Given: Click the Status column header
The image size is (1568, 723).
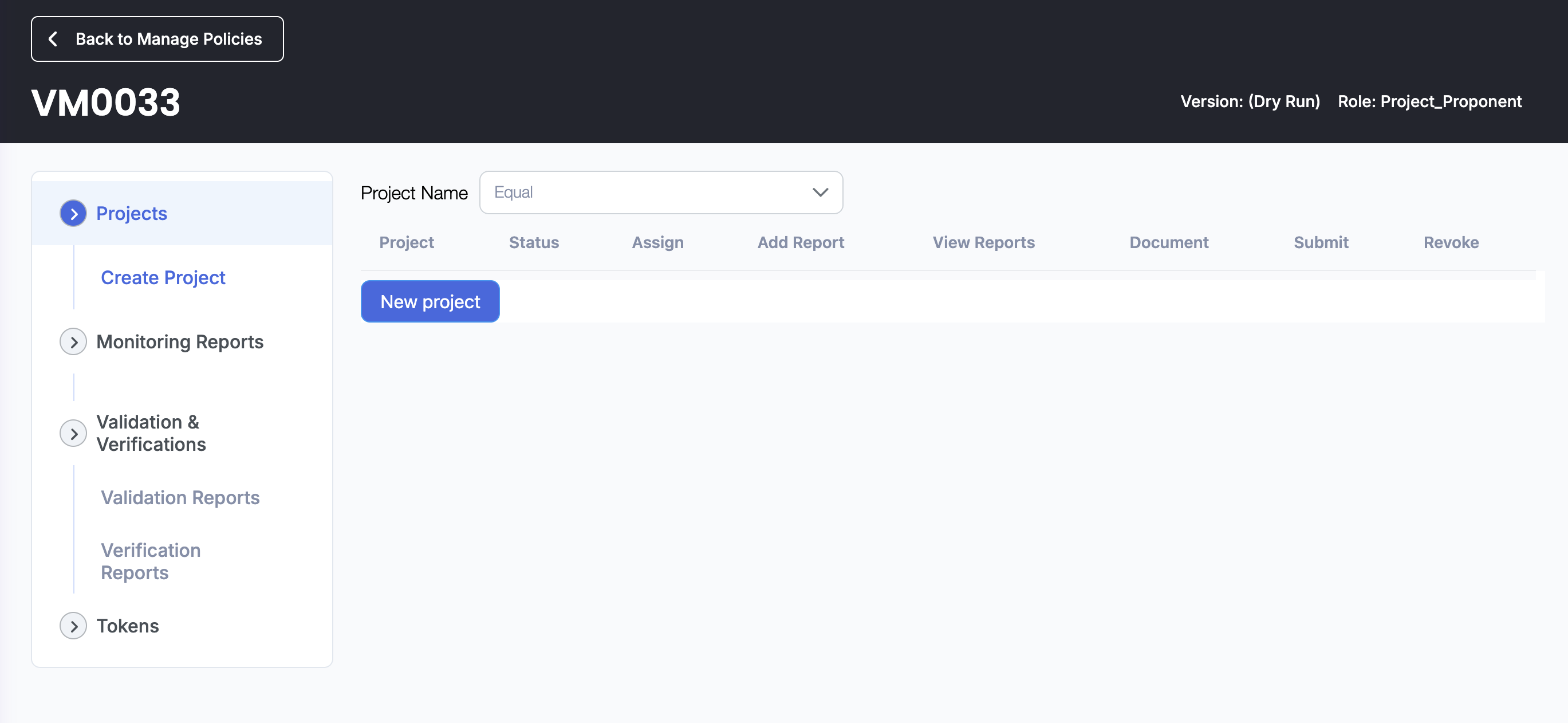Looking at the screenshot, I should [533, 242].
